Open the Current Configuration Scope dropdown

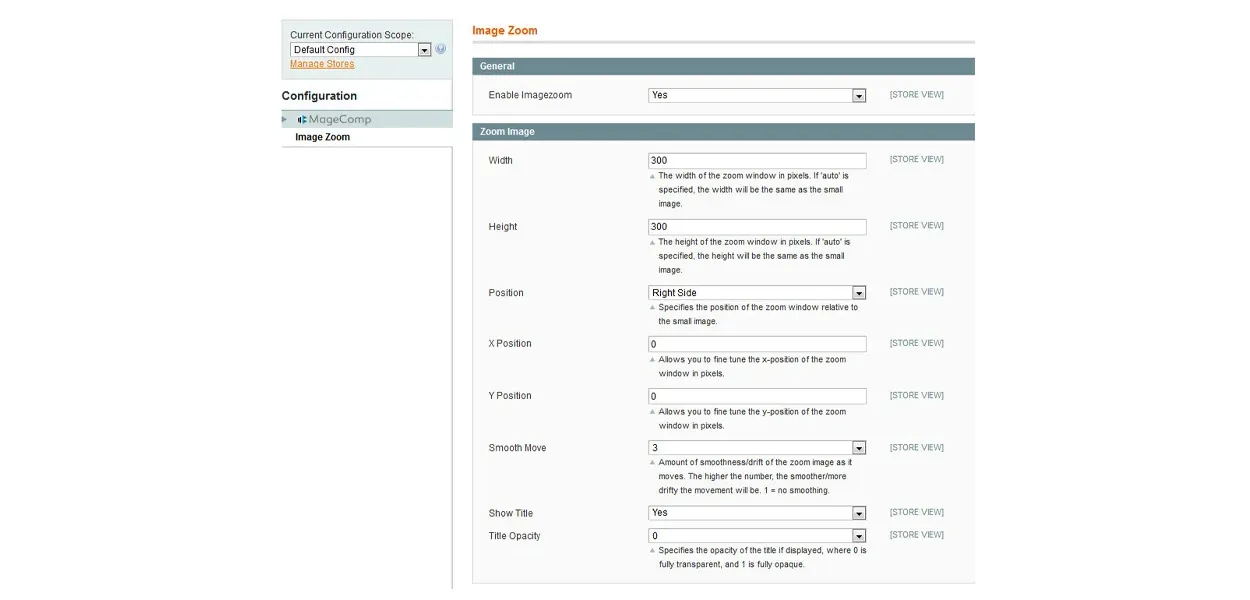(x=360, y=50)
